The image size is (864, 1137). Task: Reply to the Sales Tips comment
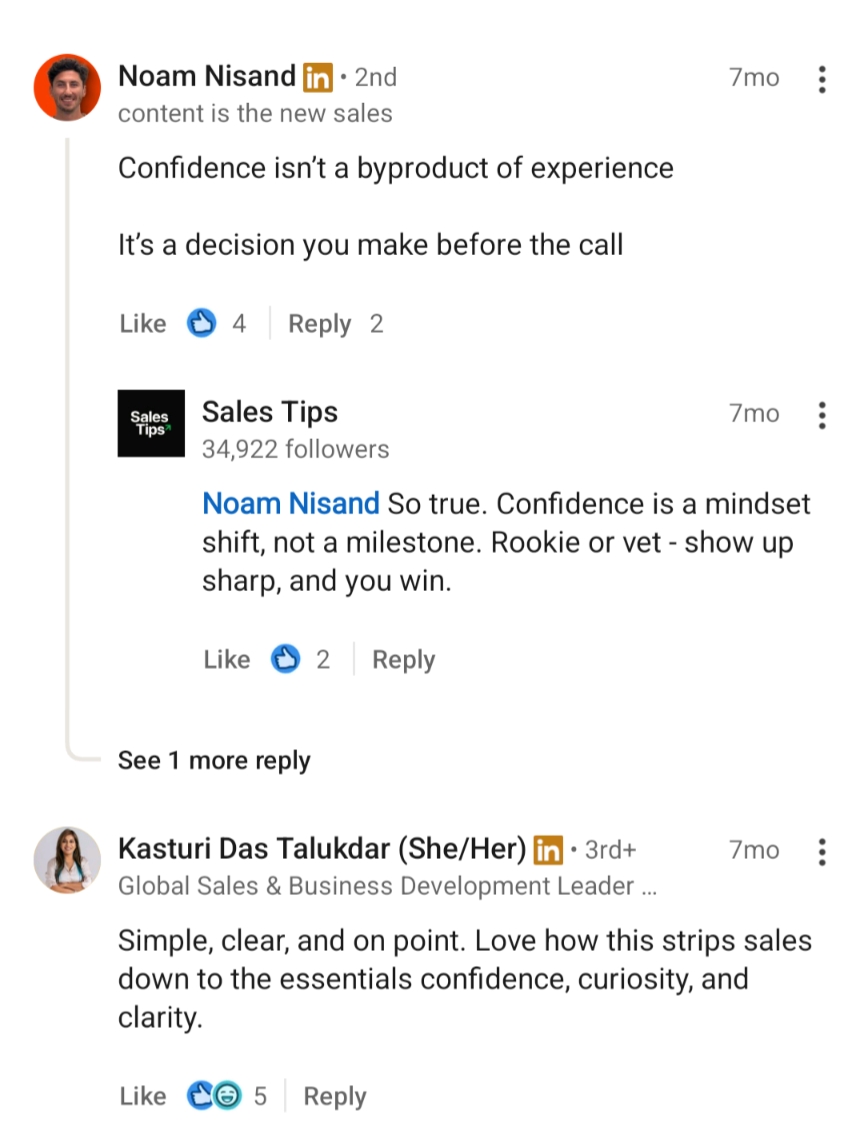(403, 660)
